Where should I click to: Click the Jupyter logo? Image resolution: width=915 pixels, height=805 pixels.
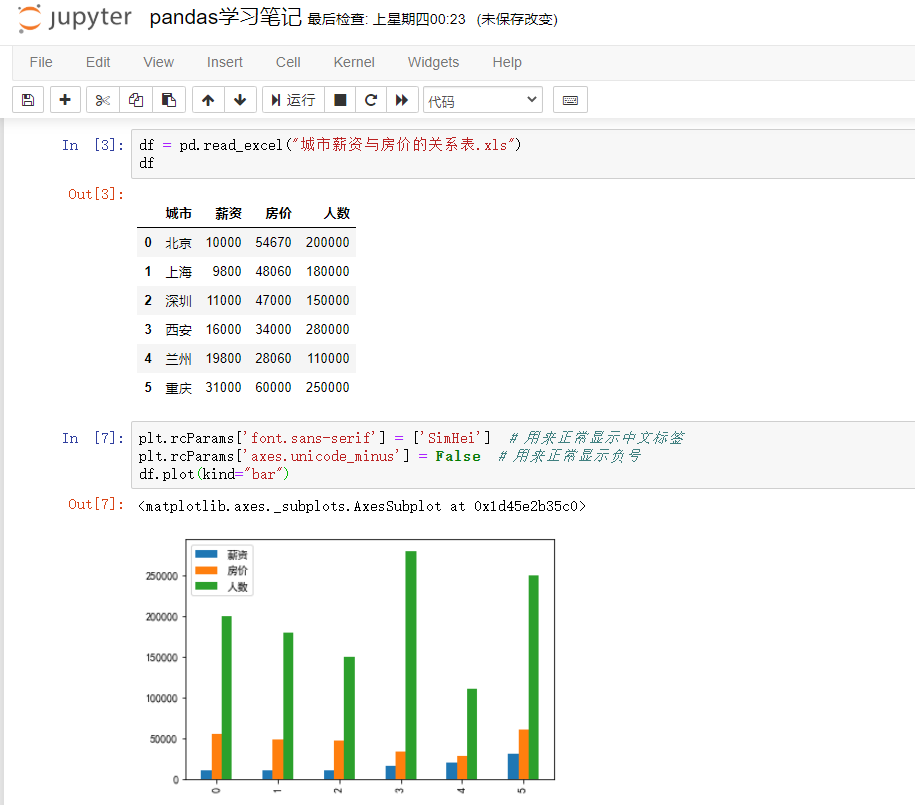pos(74,19)
